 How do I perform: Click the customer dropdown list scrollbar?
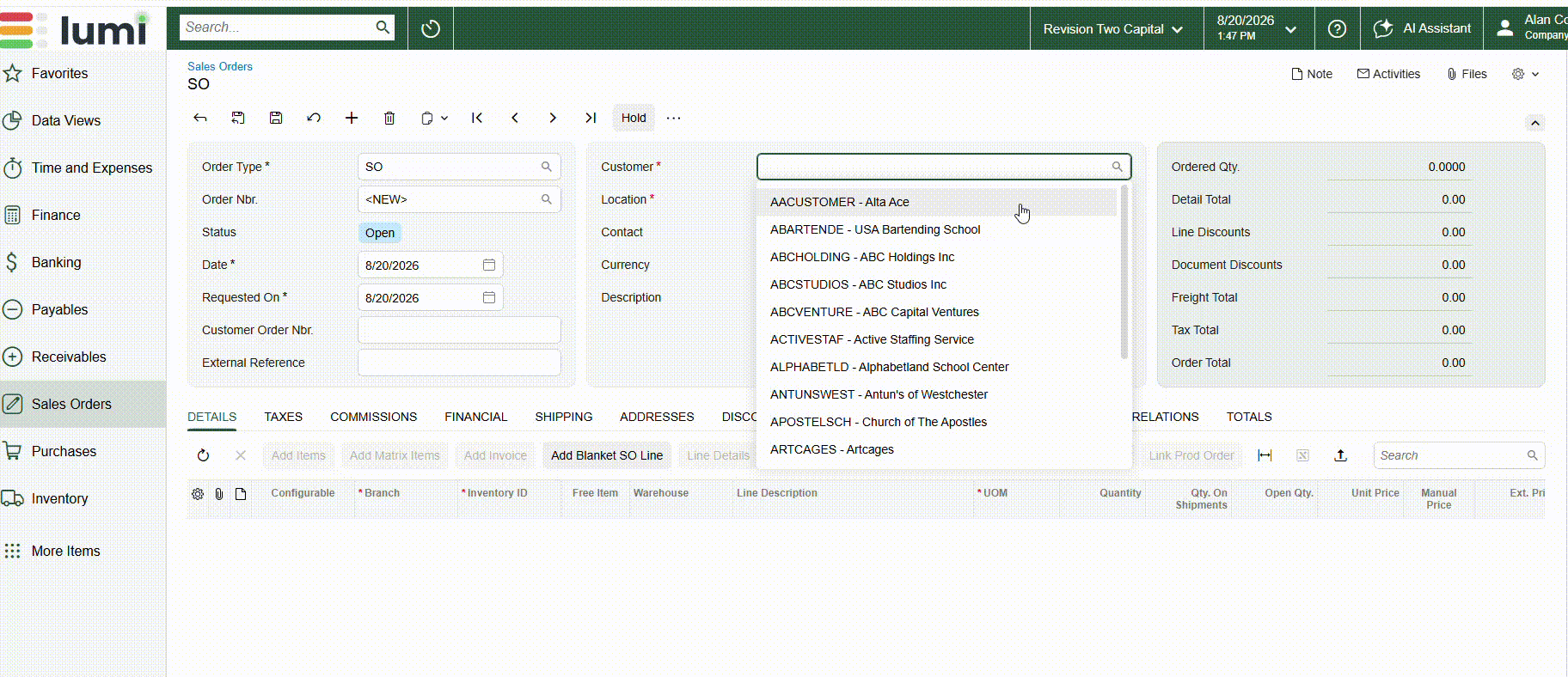tap(1124, 272)
